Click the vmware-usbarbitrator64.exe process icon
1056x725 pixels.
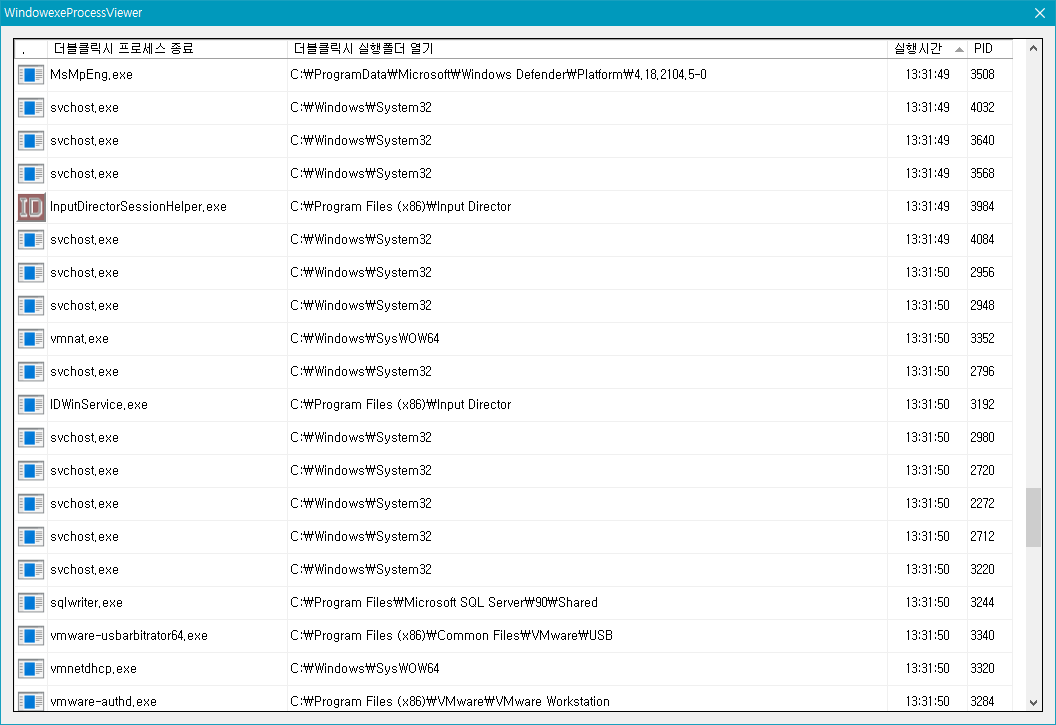(31, 635)
